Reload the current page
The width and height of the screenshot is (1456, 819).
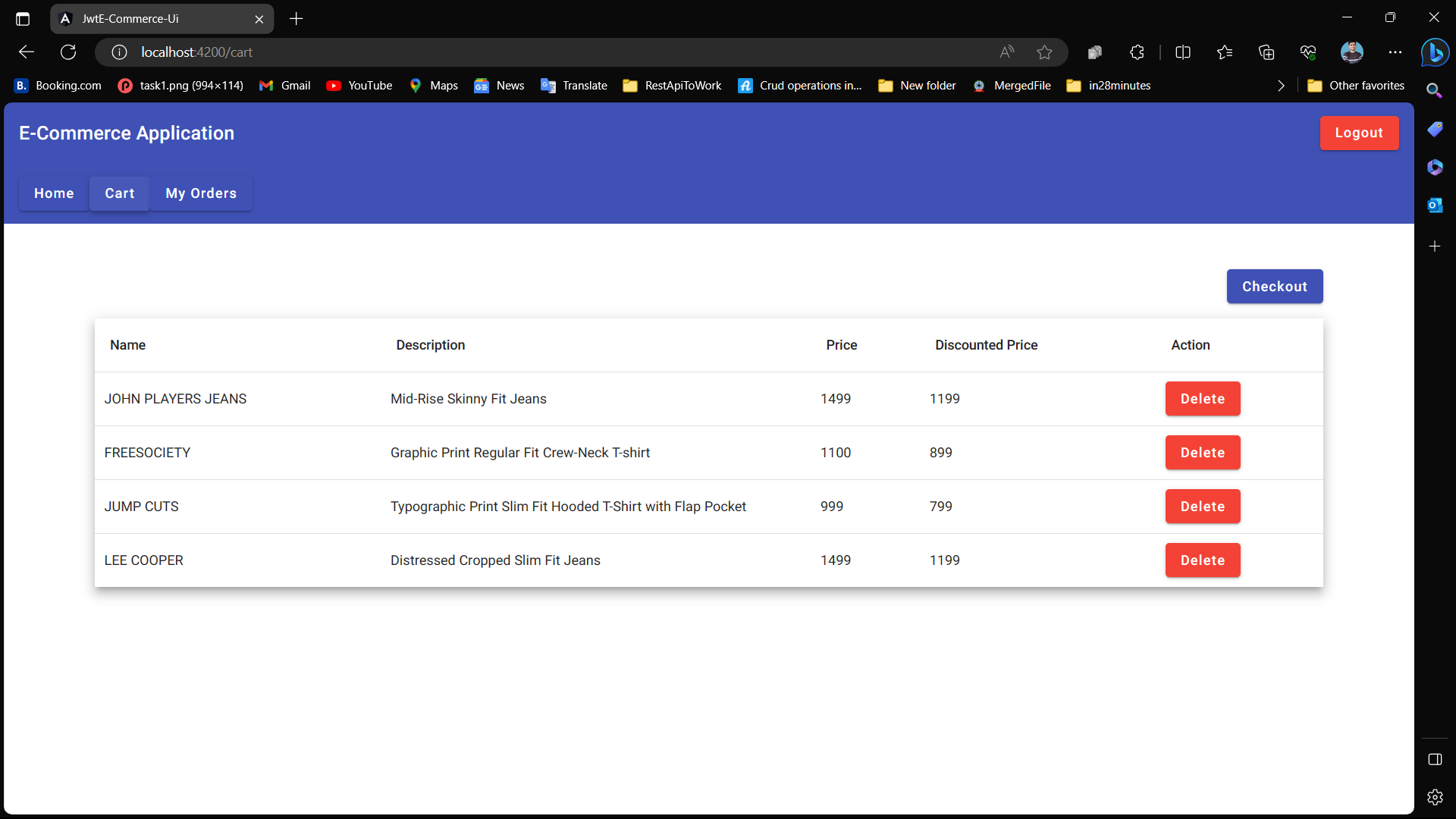[x=67, y=52]
